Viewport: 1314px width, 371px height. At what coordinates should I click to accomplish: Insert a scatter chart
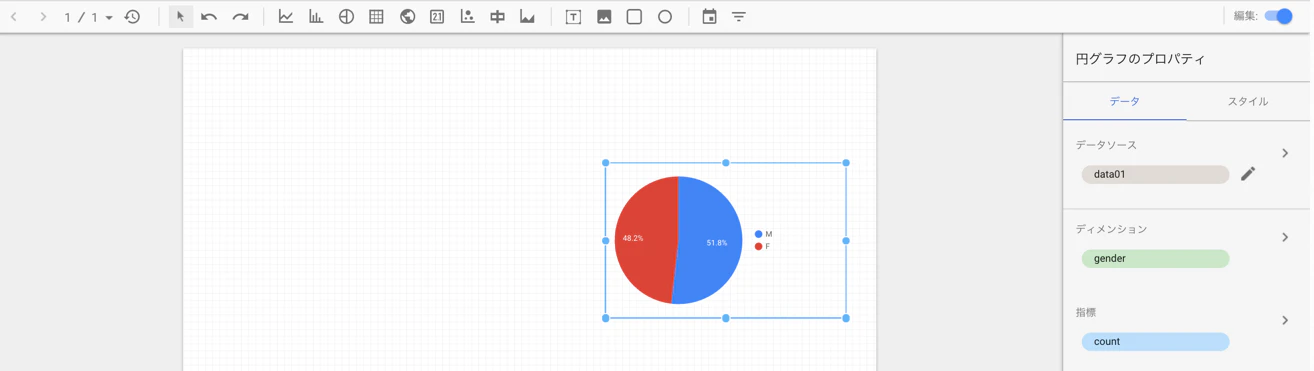tap(467, 17)
